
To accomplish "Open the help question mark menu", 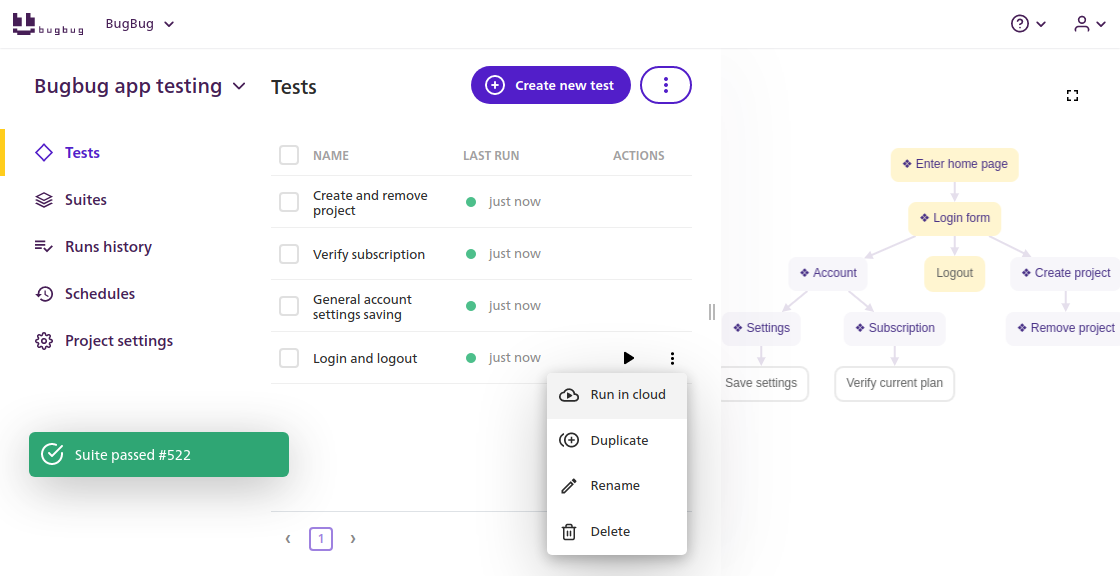I will (x=1029, y=24).
